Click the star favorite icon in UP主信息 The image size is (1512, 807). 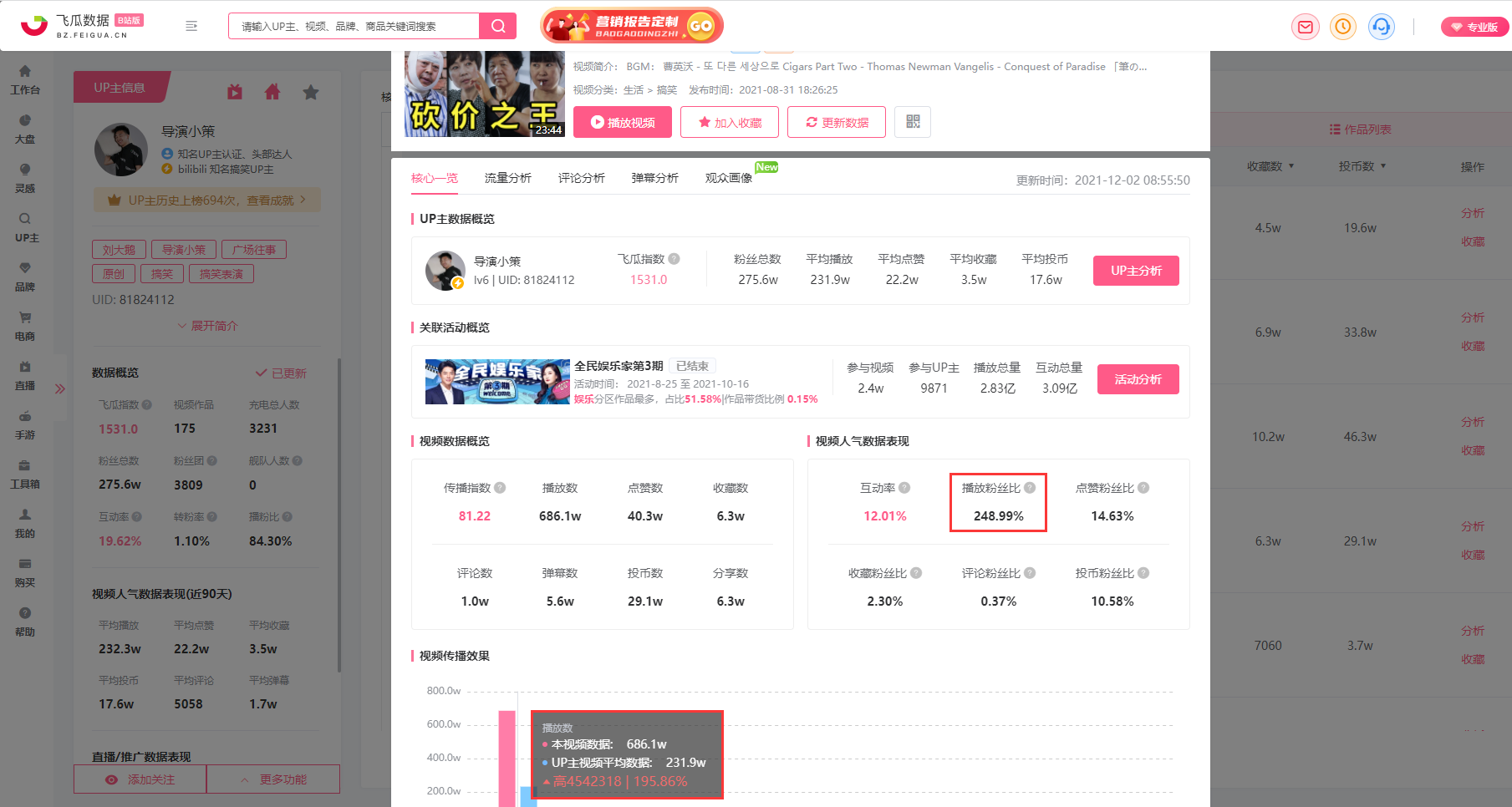(311, 92)
